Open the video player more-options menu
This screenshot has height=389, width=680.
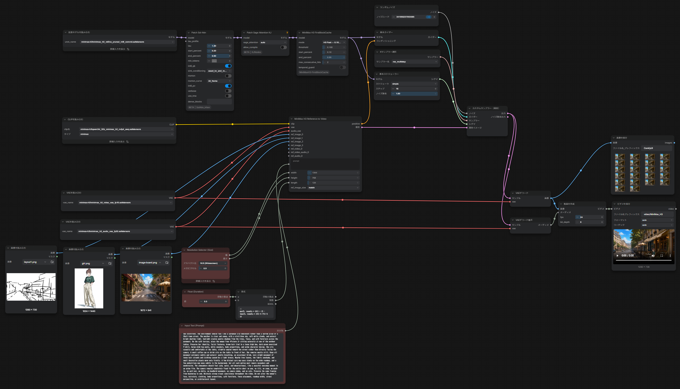669,255
